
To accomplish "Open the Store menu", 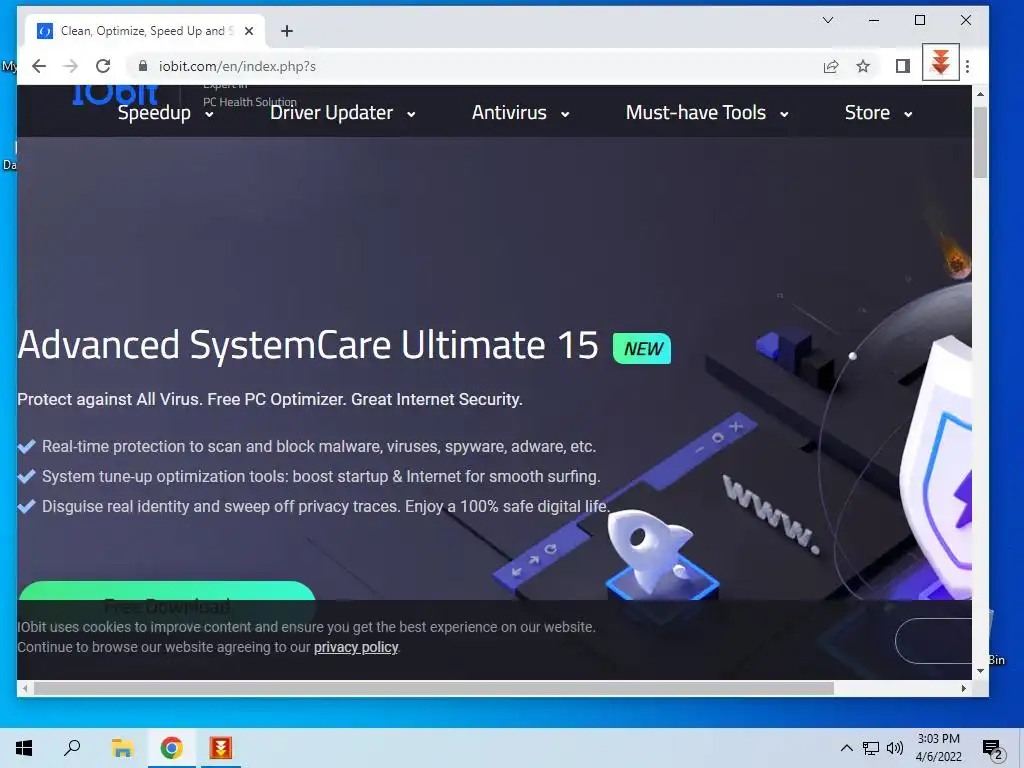I will click(x=867, y=113).
